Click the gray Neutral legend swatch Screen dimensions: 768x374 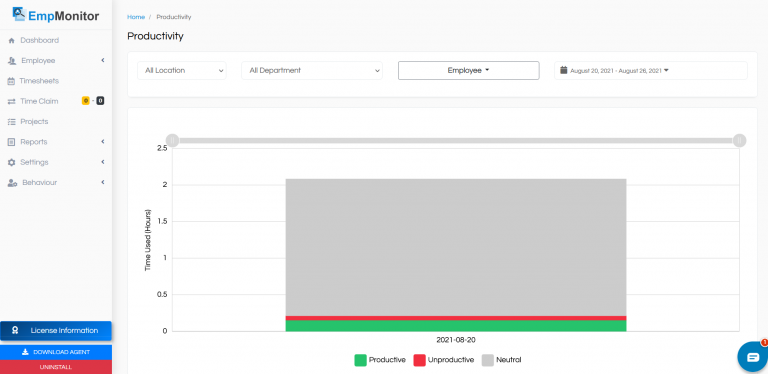pos(488,360)
